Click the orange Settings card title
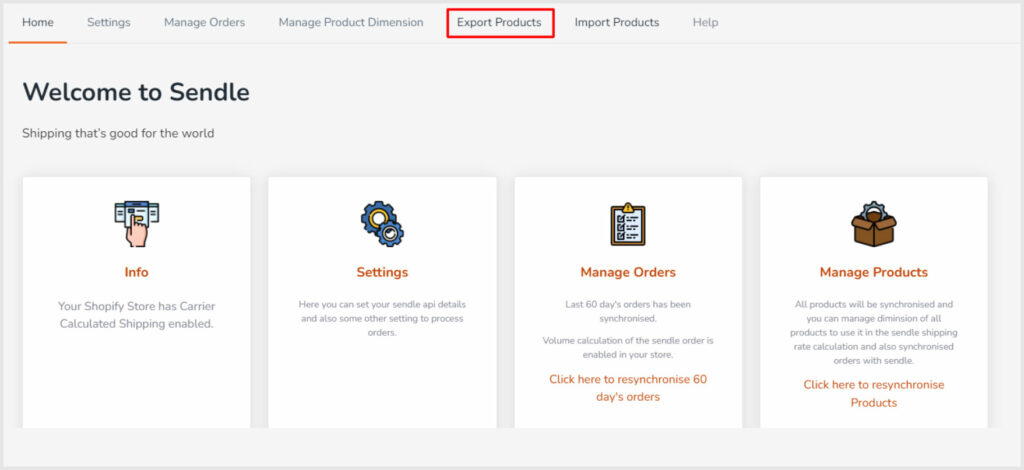 pos(382,272)
